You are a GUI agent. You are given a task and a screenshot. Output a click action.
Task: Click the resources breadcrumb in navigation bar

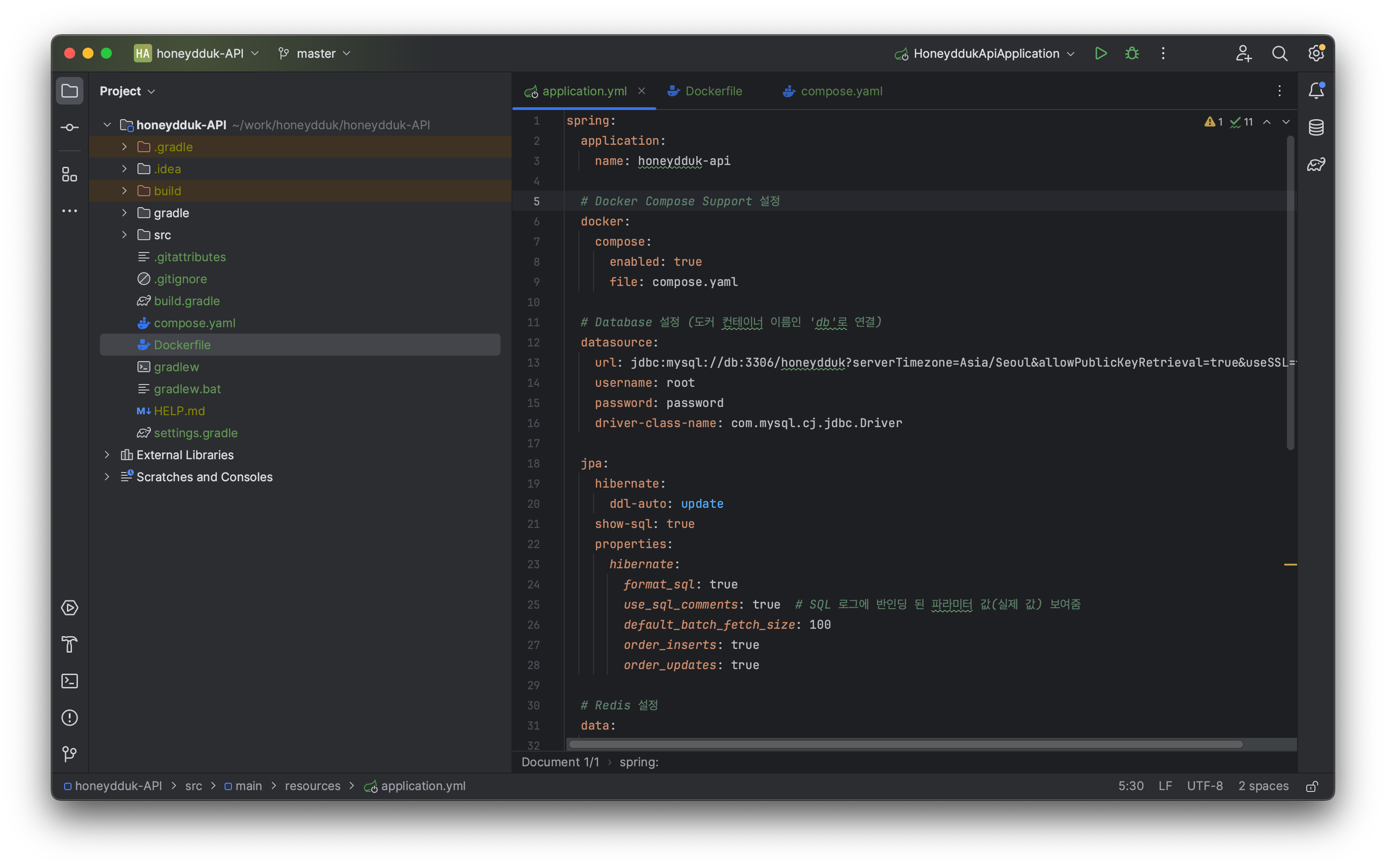point(312,786)
